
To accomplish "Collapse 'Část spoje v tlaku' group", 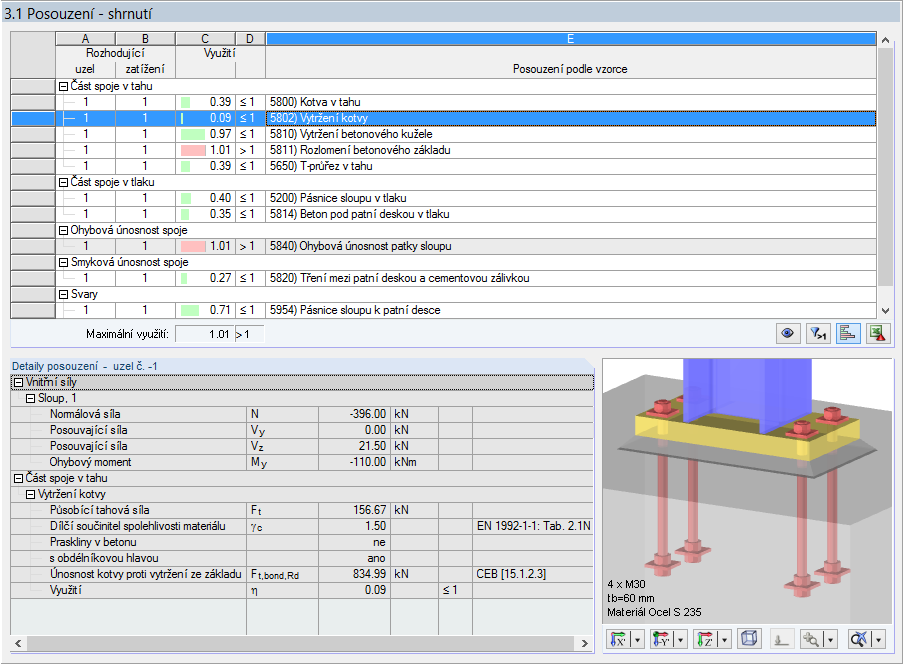I will coord(63,182).
